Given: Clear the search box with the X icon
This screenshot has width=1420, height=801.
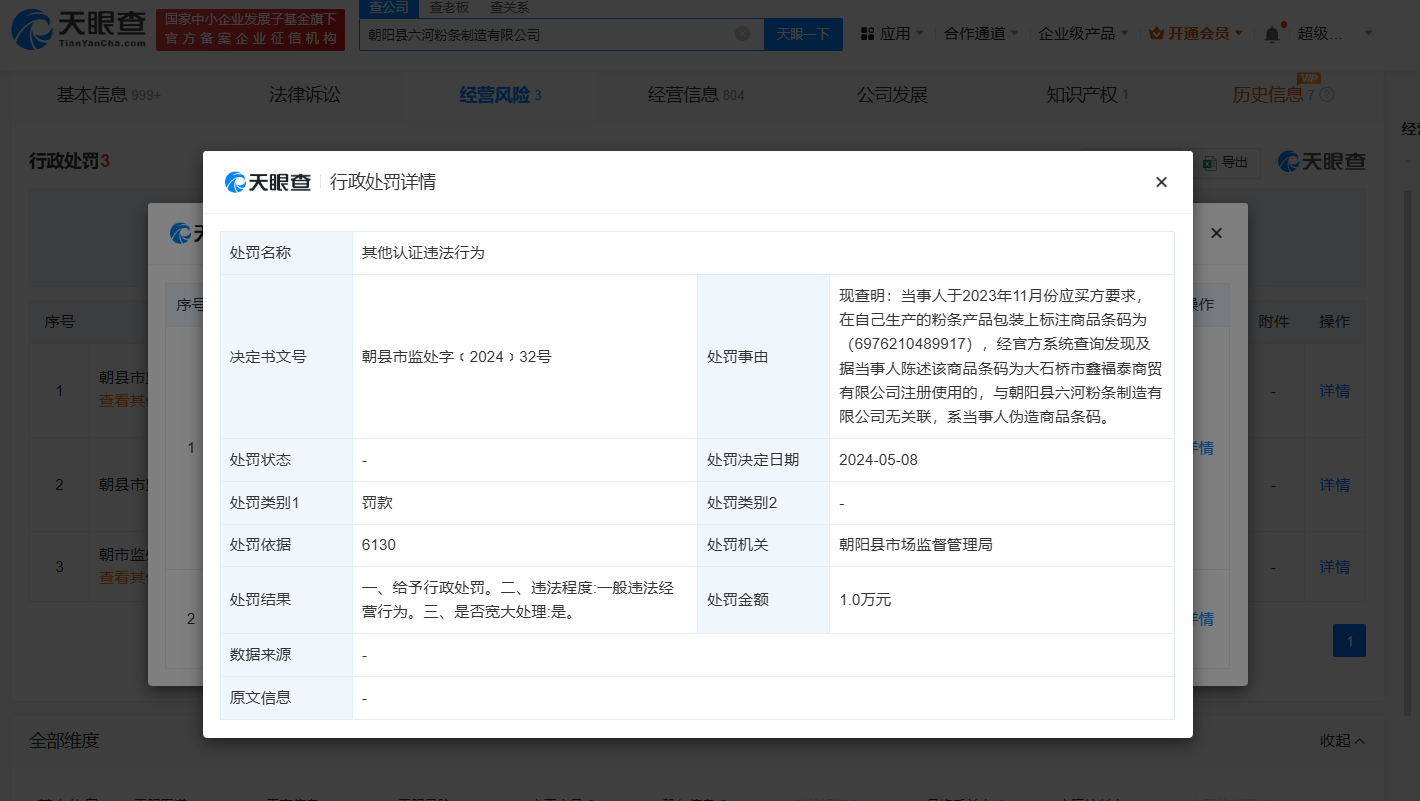Looking at the screenshot, I should (742, 34).
